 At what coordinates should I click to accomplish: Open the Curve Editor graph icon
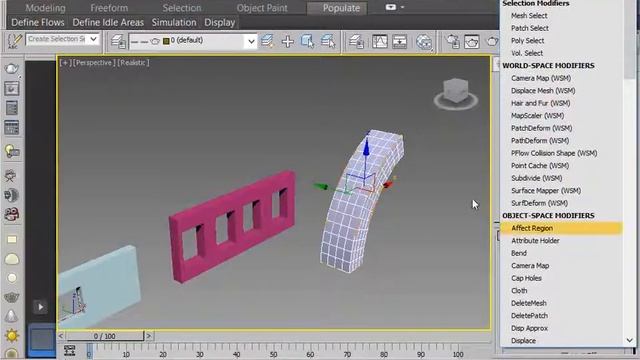tap(380, 41)
